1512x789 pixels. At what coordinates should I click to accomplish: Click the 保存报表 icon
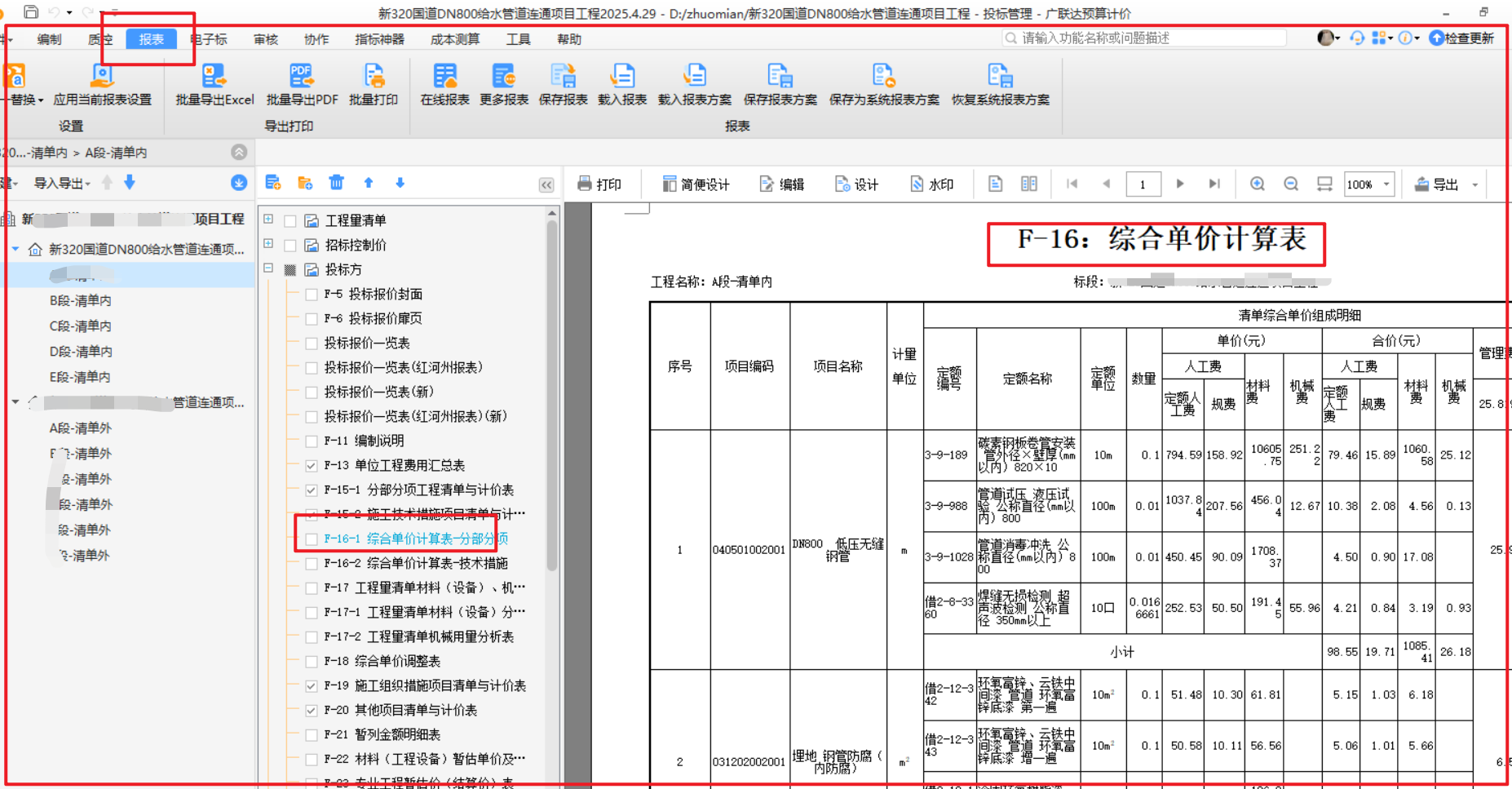[x=563, y=77]
